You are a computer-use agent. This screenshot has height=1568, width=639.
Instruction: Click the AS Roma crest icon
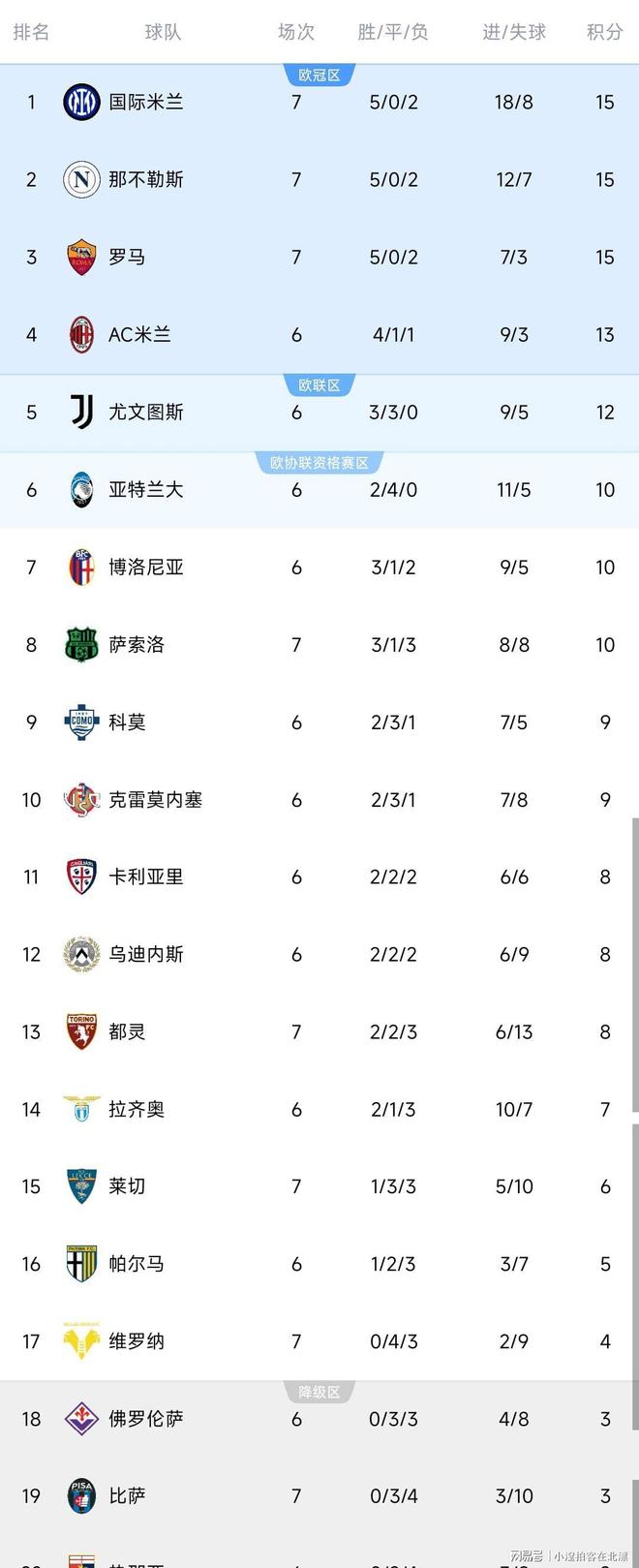(x=81, y=257)
